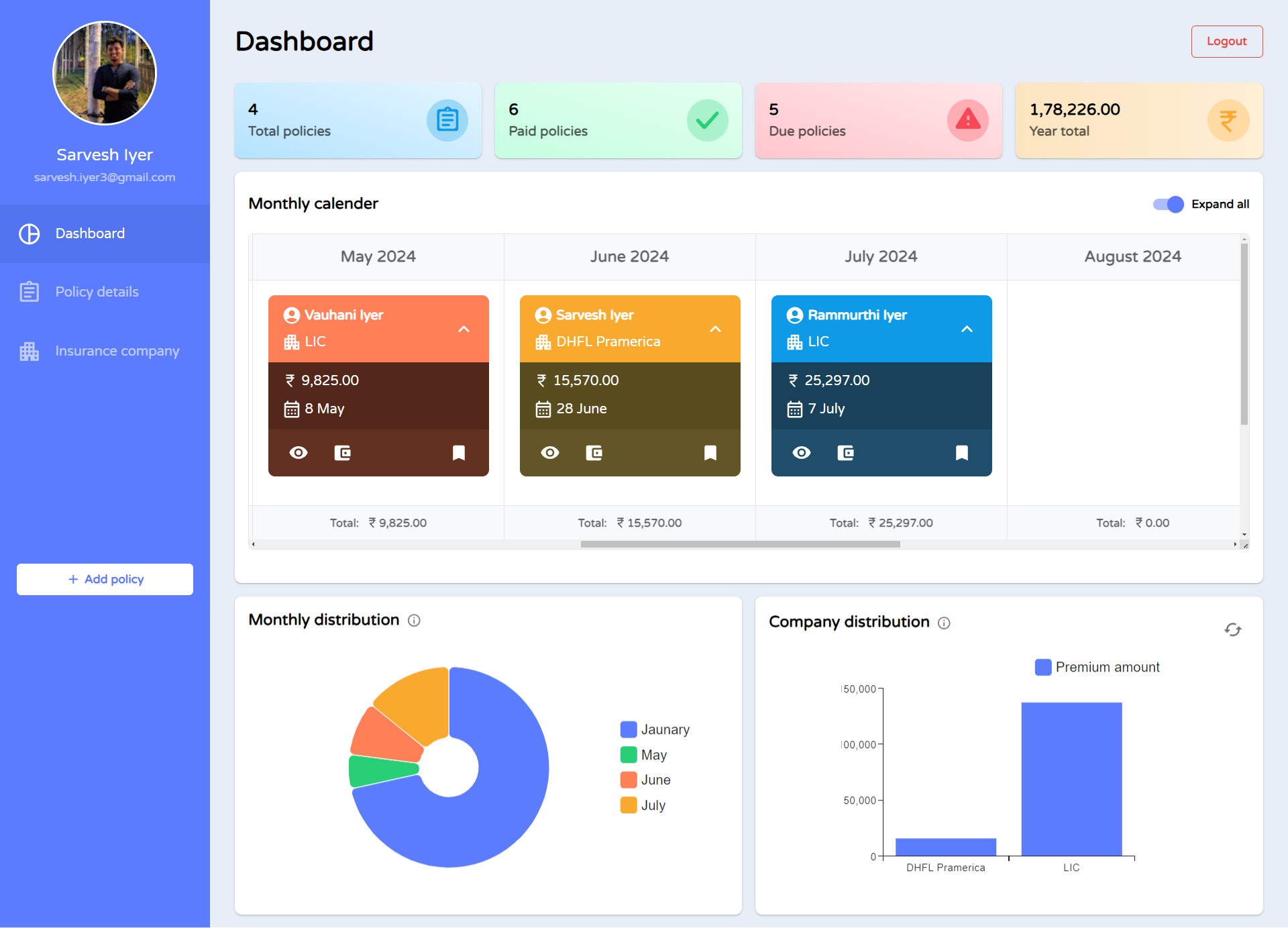
Task: Collapse the Sarvesh Iyer DHFL Pramerica card
Action: point(715,329)
